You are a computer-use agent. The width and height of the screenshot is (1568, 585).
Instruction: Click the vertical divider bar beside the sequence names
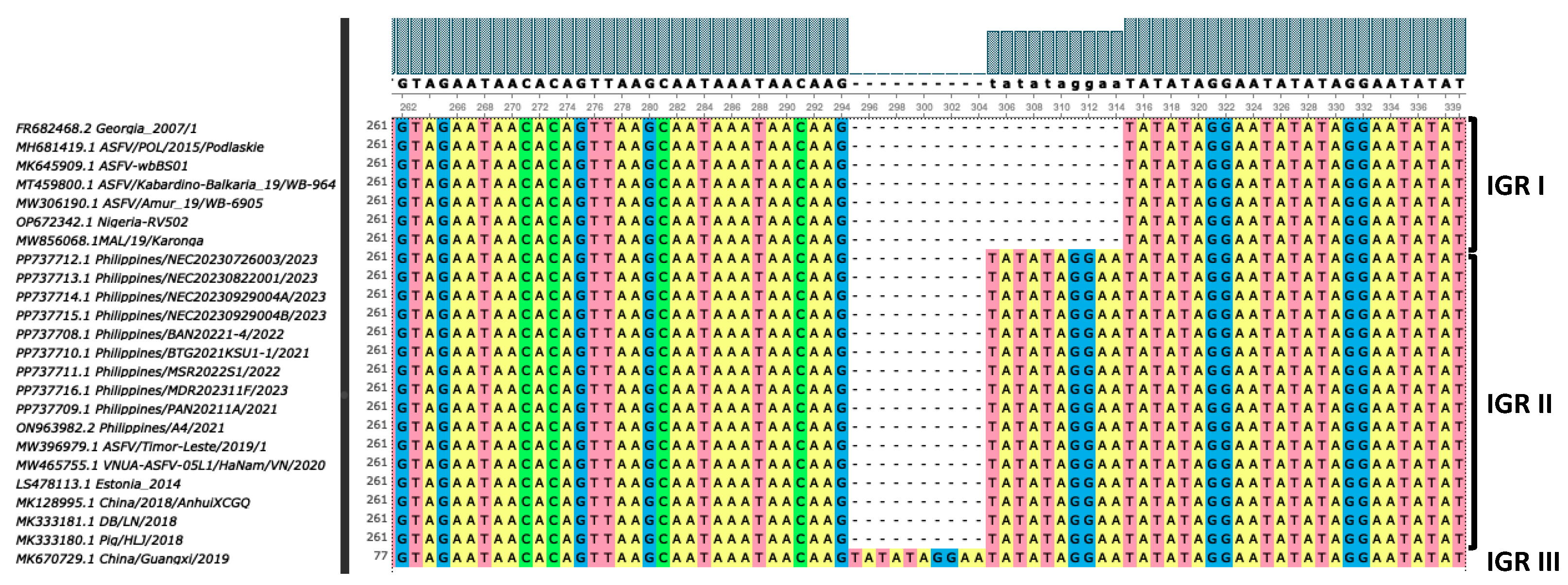344,296
